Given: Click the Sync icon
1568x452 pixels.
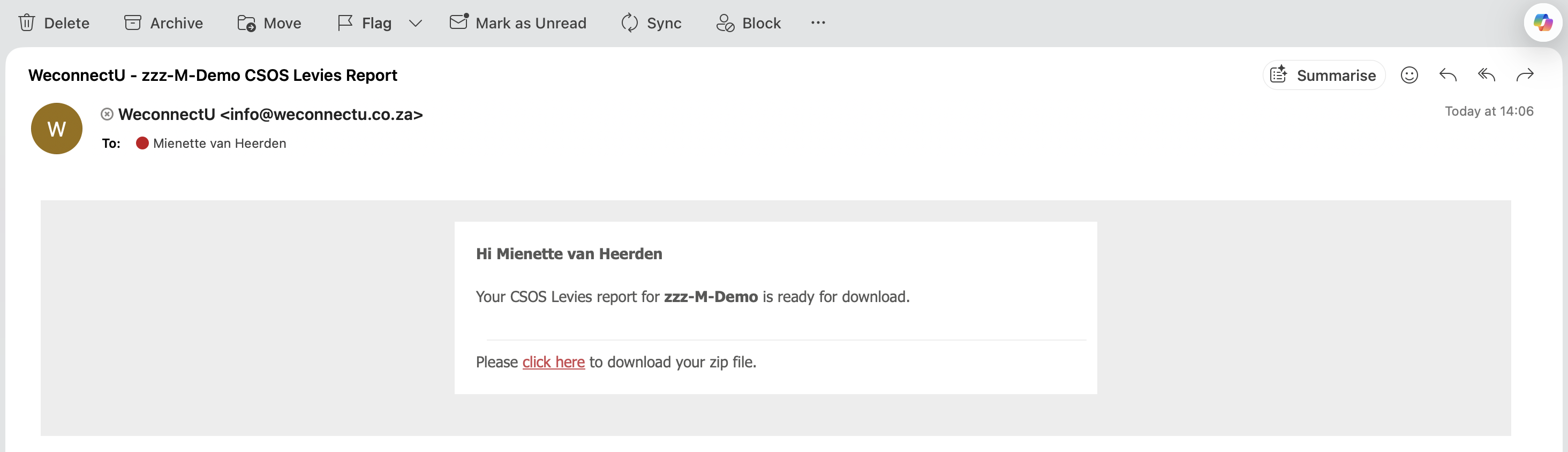Looking at the screenshot, I should coord(629,23).
